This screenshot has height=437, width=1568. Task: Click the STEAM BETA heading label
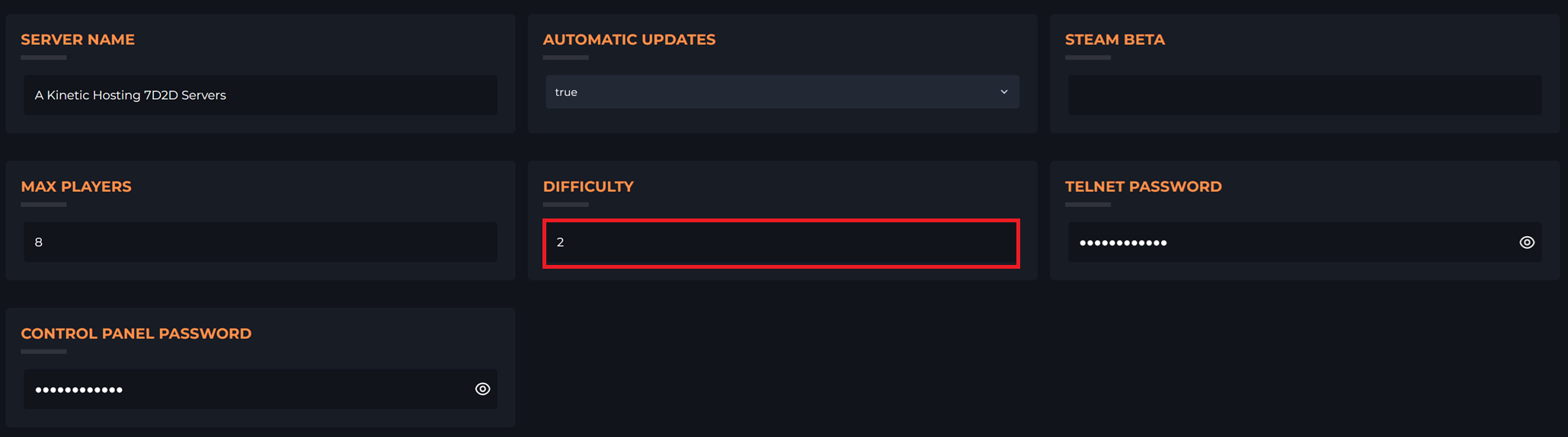(x=1115, y=40)
